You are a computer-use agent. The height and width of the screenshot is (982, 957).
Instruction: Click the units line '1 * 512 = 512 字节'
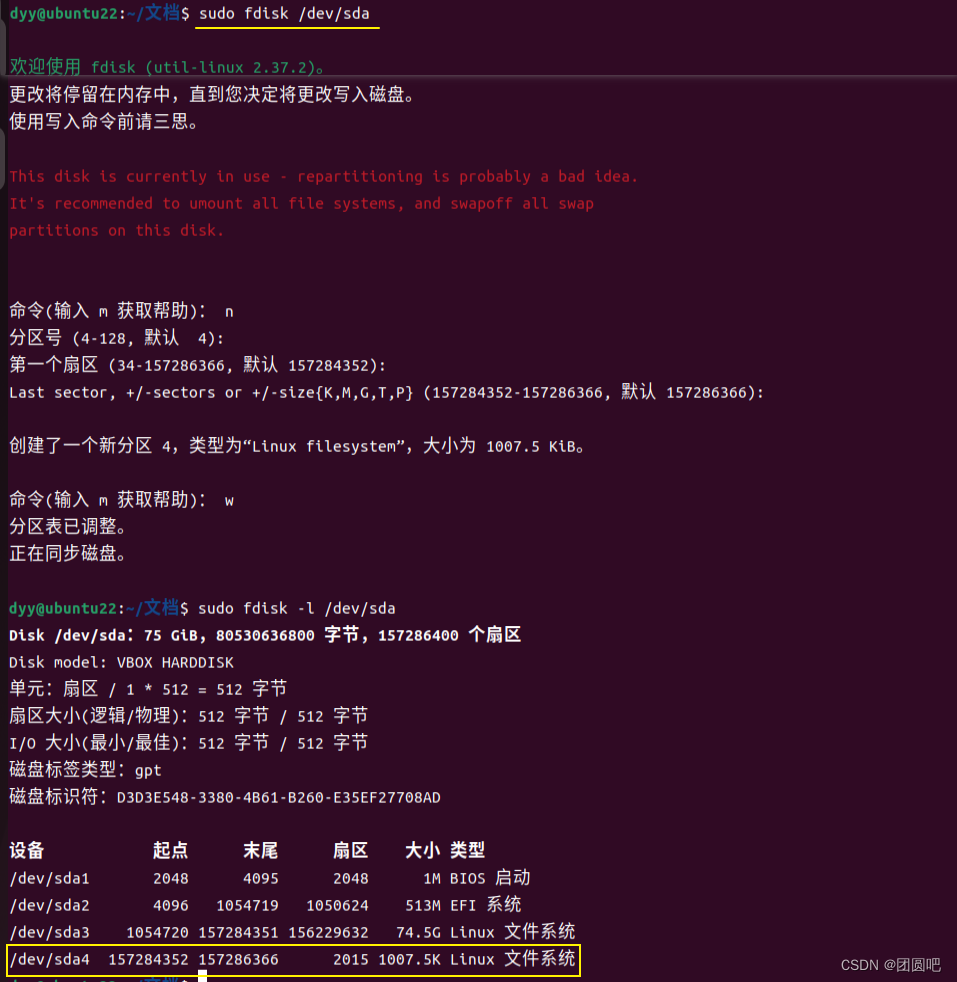(148, 689)
